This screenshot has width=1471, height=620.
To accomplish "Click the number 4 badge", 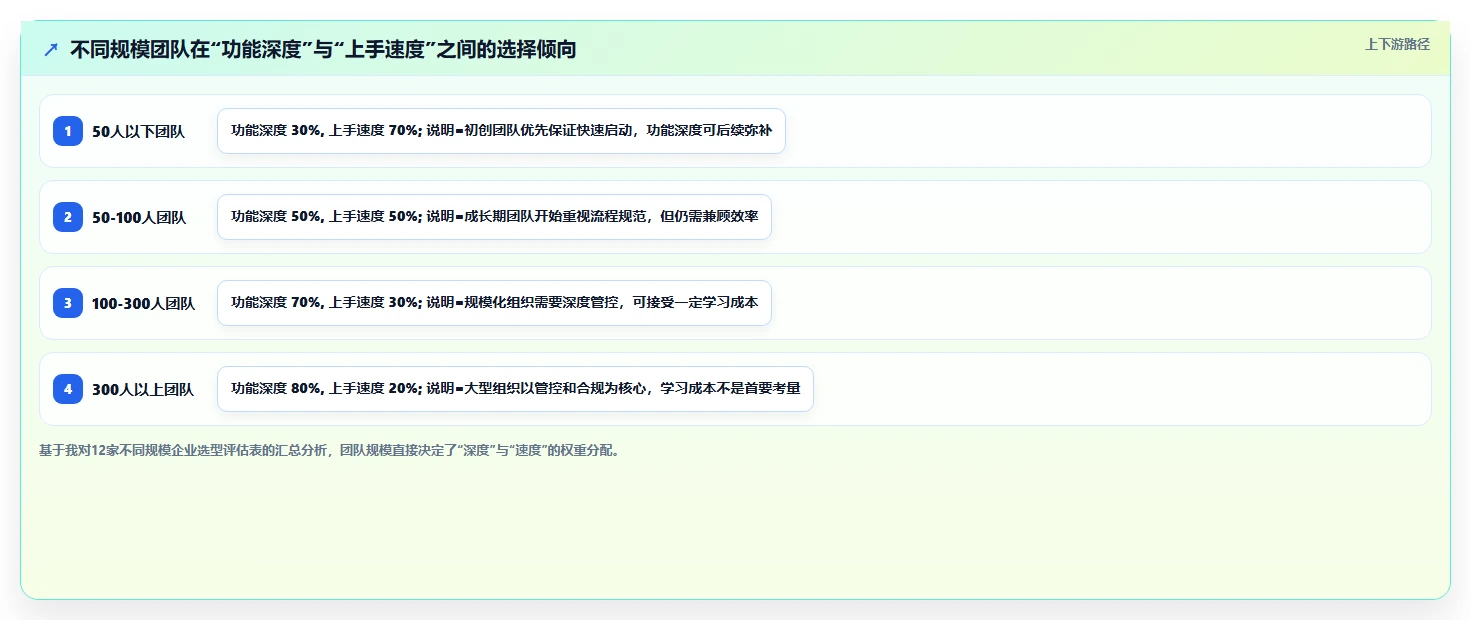I will [x=68, y=389].
